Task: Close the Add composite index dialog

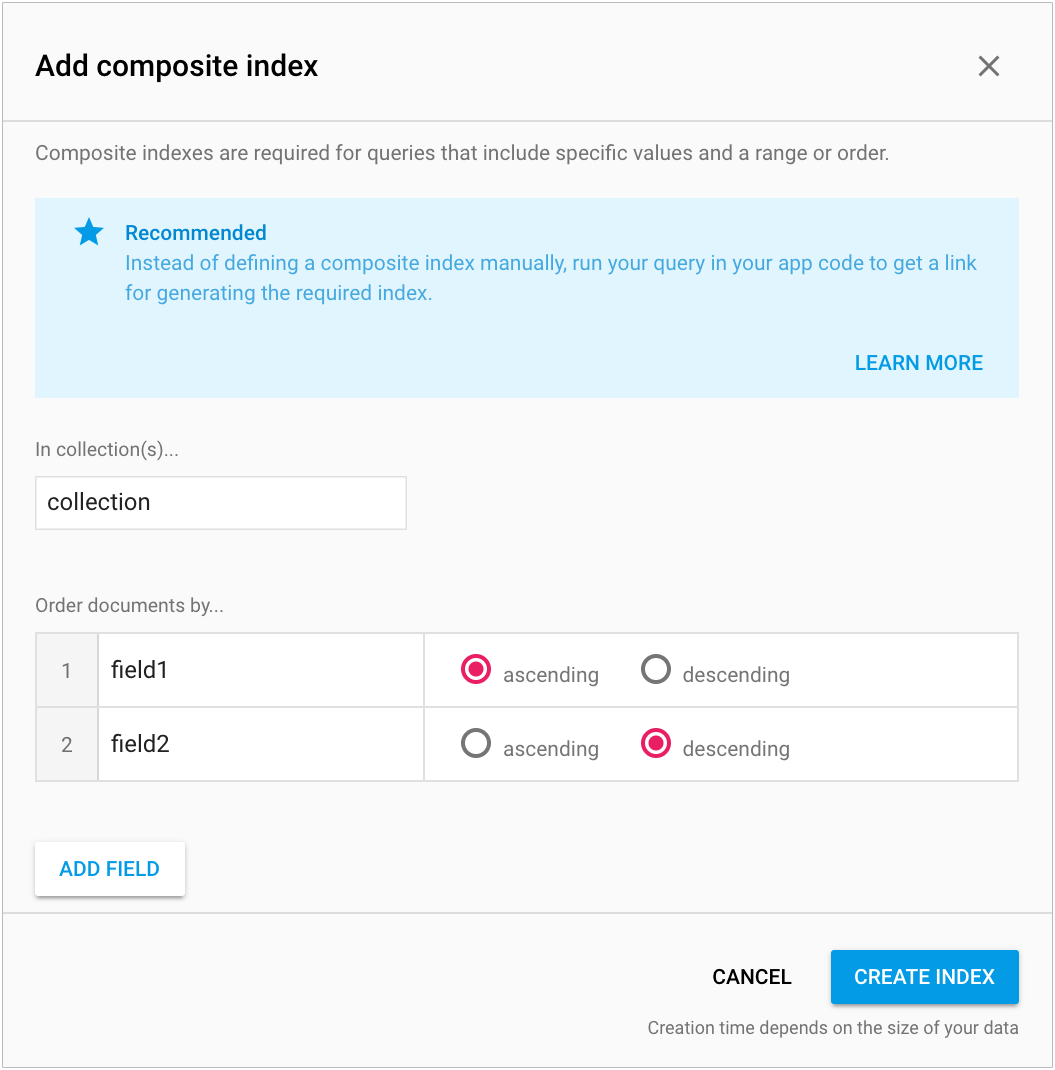Action: tap(988, 66)
